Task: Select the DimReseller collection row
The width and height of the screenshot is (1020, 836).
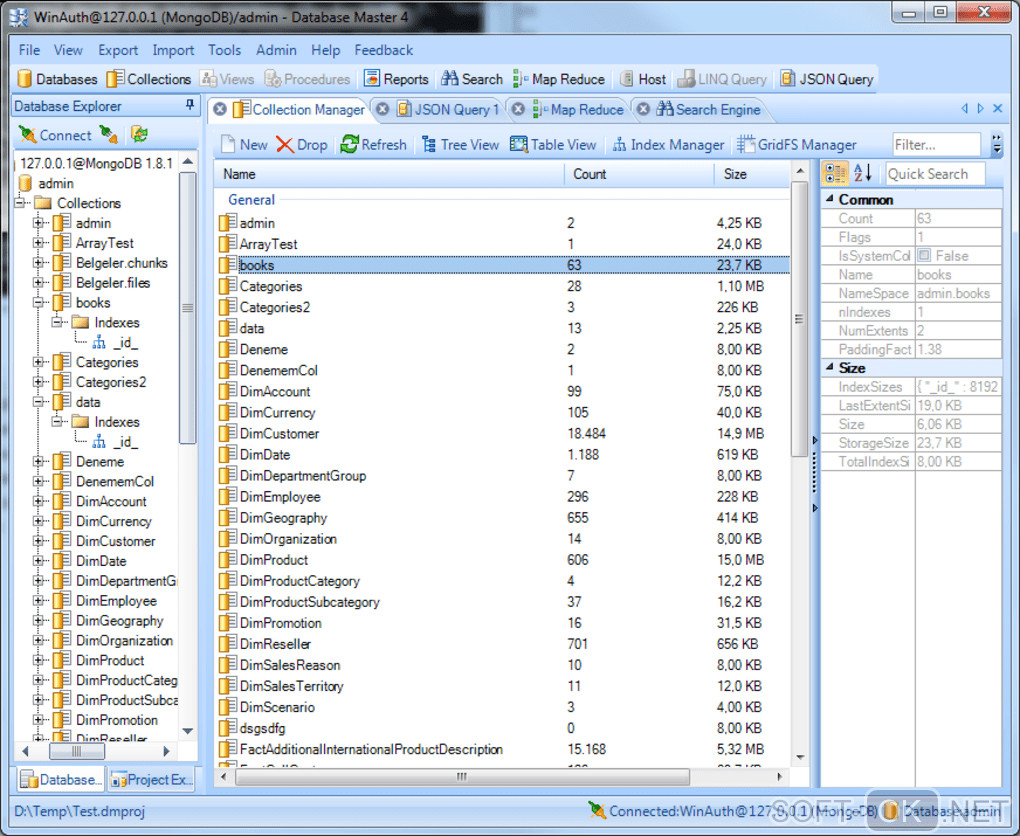Action: (503, 644)
